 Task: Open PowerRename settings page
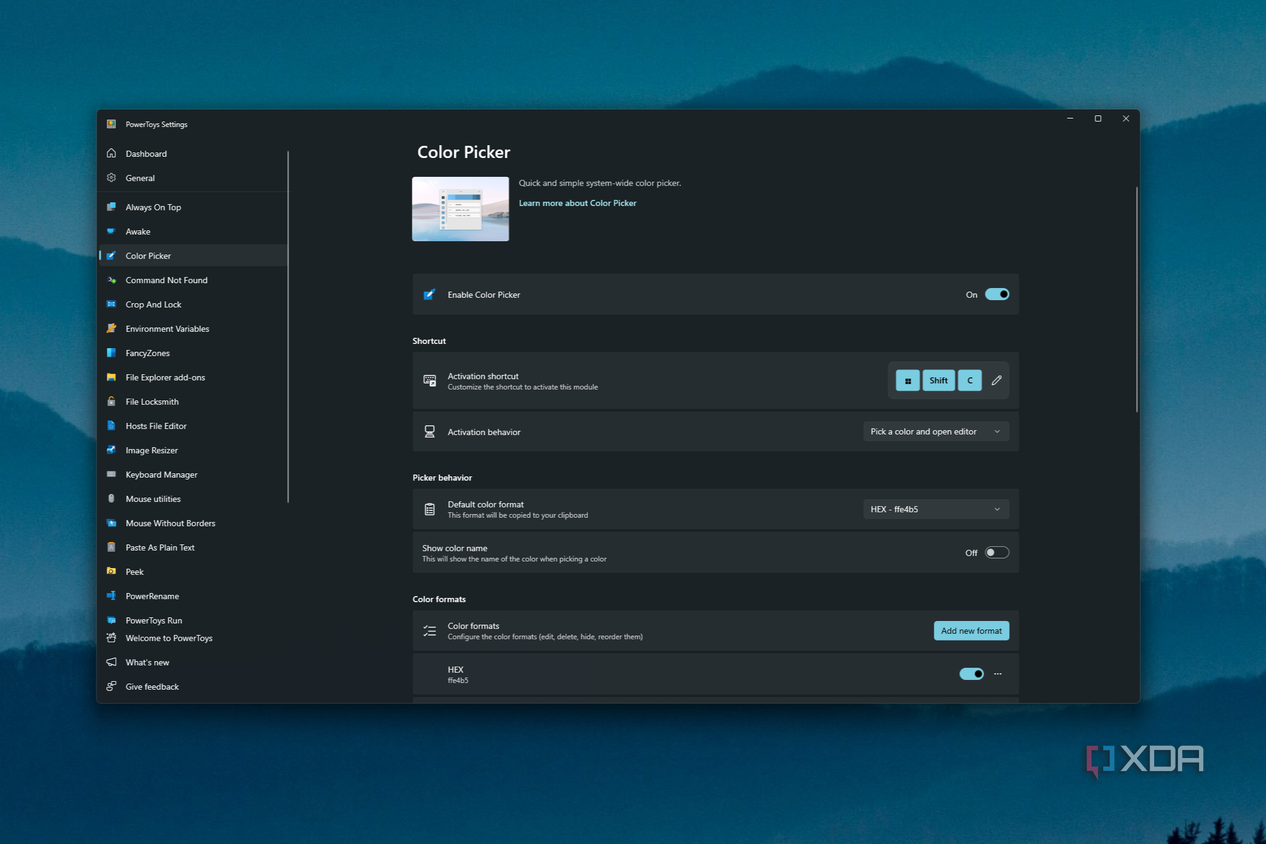coord(194,596)
